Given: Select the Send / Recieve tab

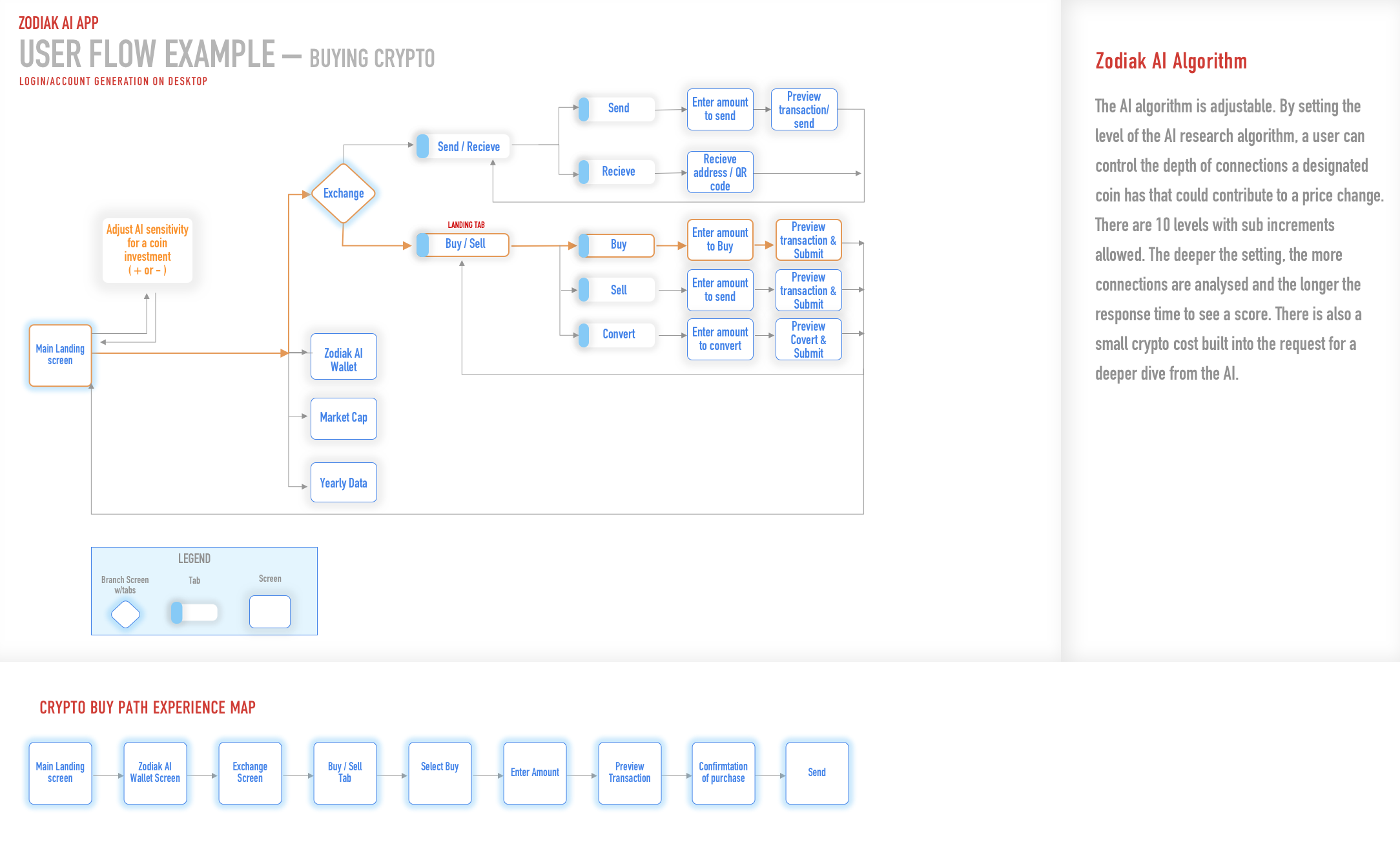Looking at the screenshot, I should 463,147.
